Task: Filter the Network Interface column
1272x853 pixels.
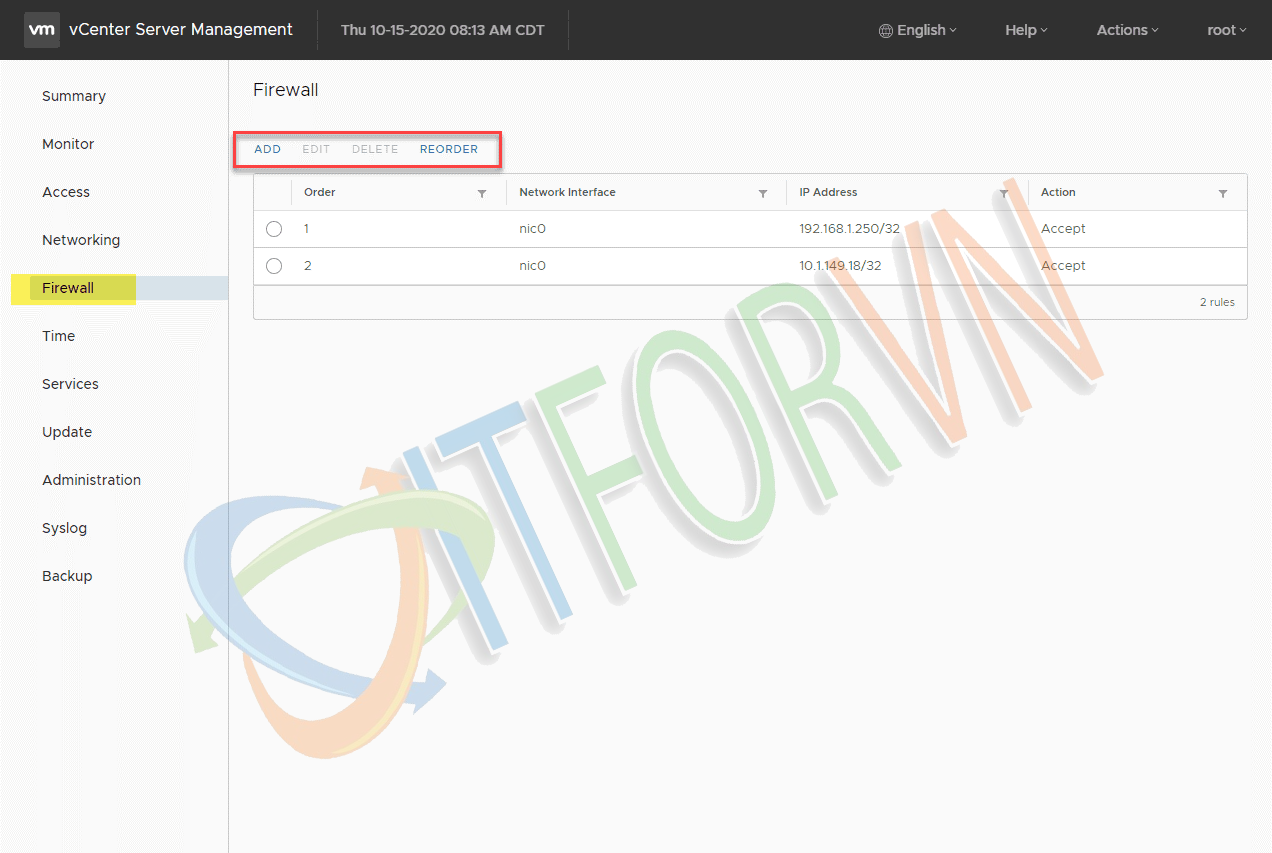Action: (x=763, y=193)
